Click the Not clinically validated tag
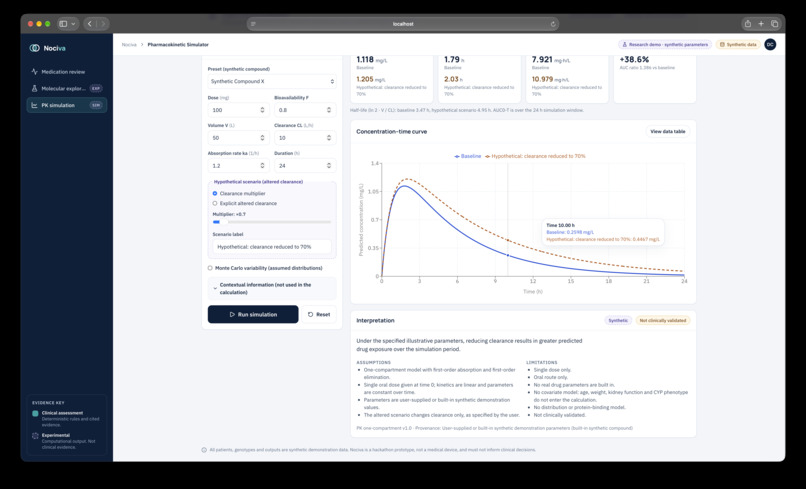The height and width of the screenshot is (489, 806). (x=663, y=320)
